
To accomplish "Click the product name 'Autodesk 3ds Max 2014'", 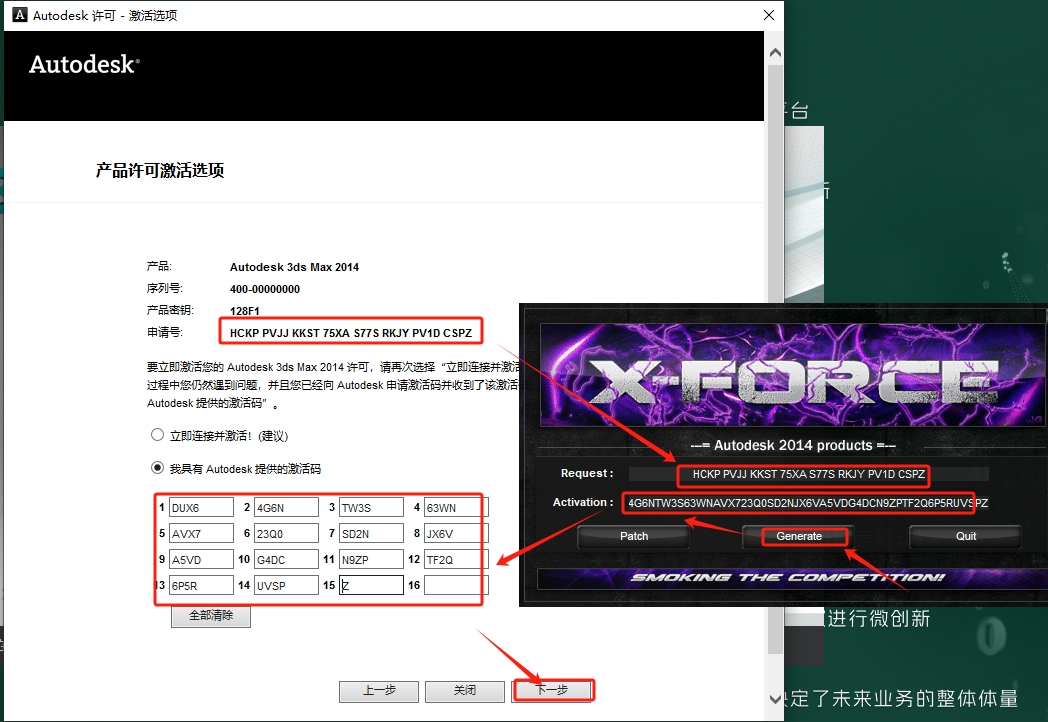I will click(294, 267).
